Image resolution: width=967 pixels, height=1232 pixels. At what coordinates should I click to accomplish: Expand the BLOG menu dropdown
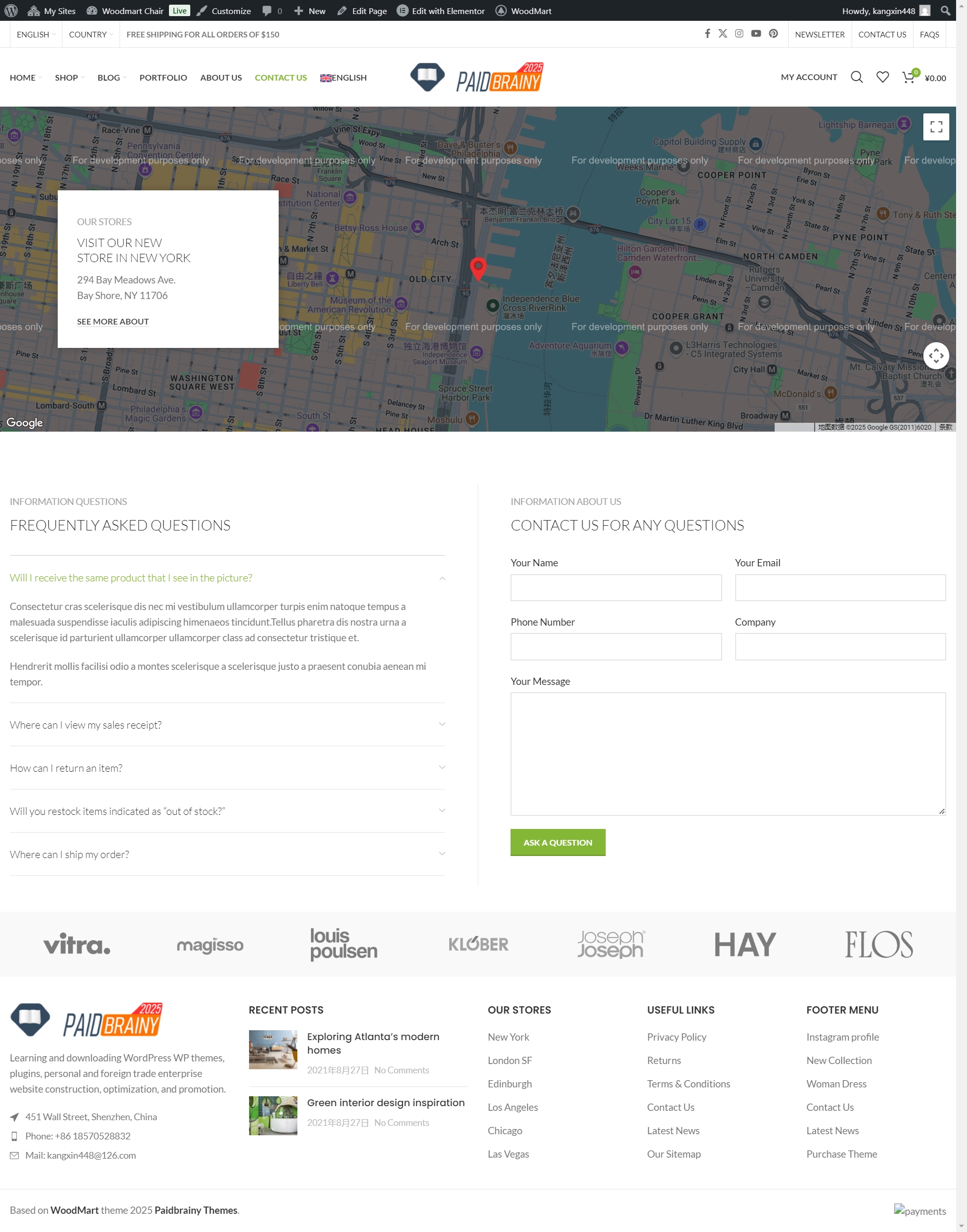click(112, 77)
